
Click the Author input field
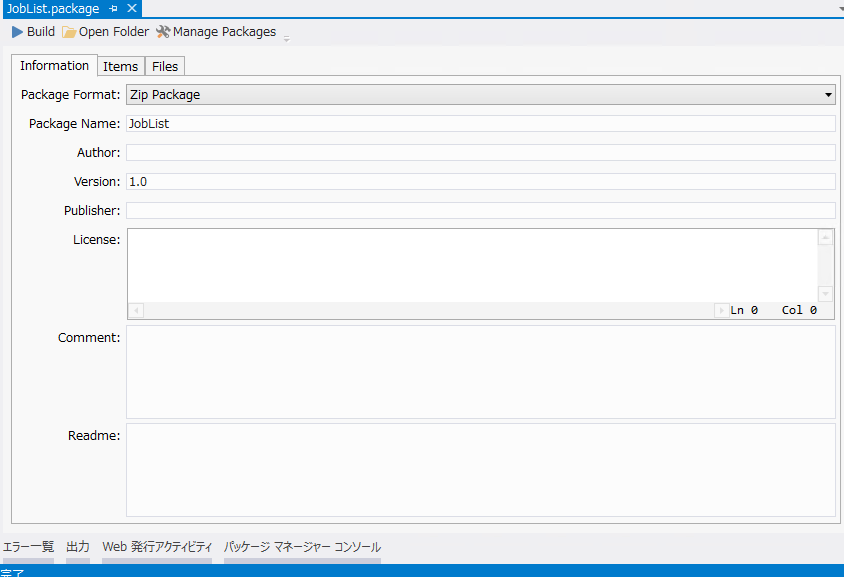click(481, 153)
